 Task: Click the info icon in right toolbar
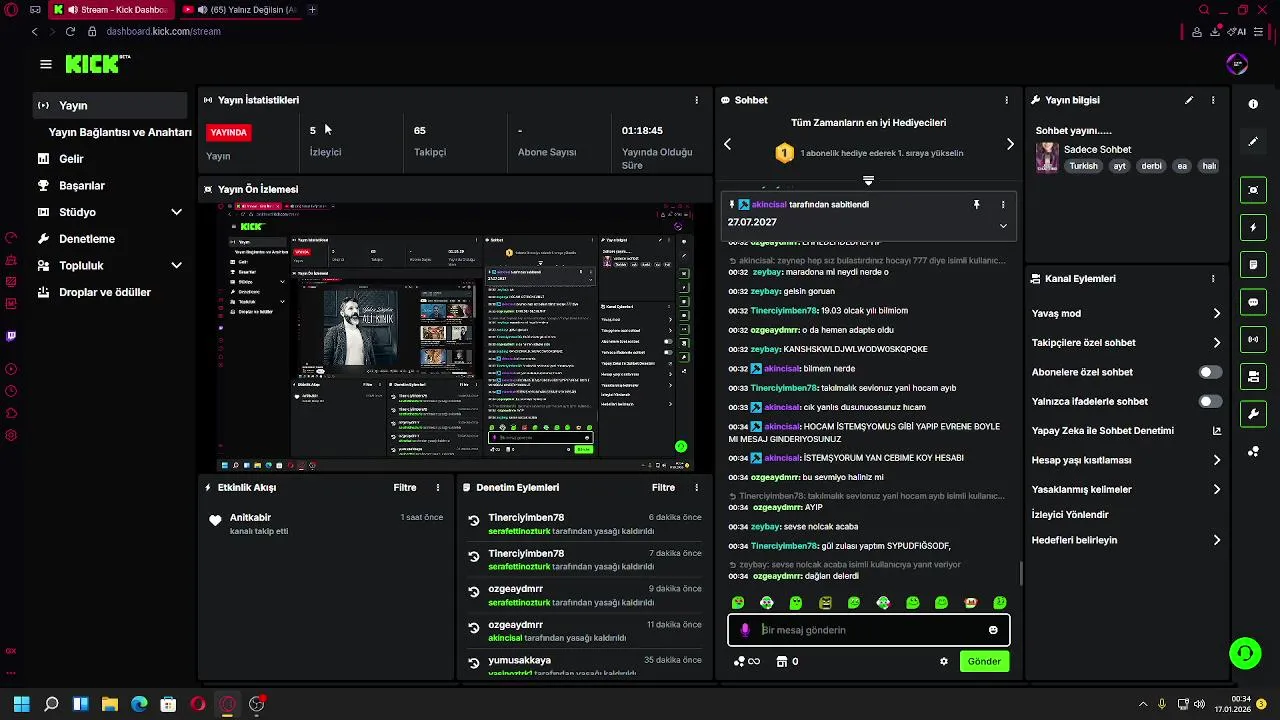point(1253,104)
